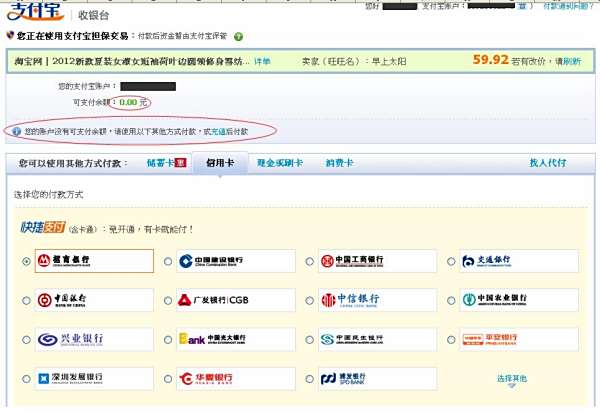
Task: Select the China Everbright Bank (中国光大银行) radio button
Action: pyautogui.click(x=168, y=340)
